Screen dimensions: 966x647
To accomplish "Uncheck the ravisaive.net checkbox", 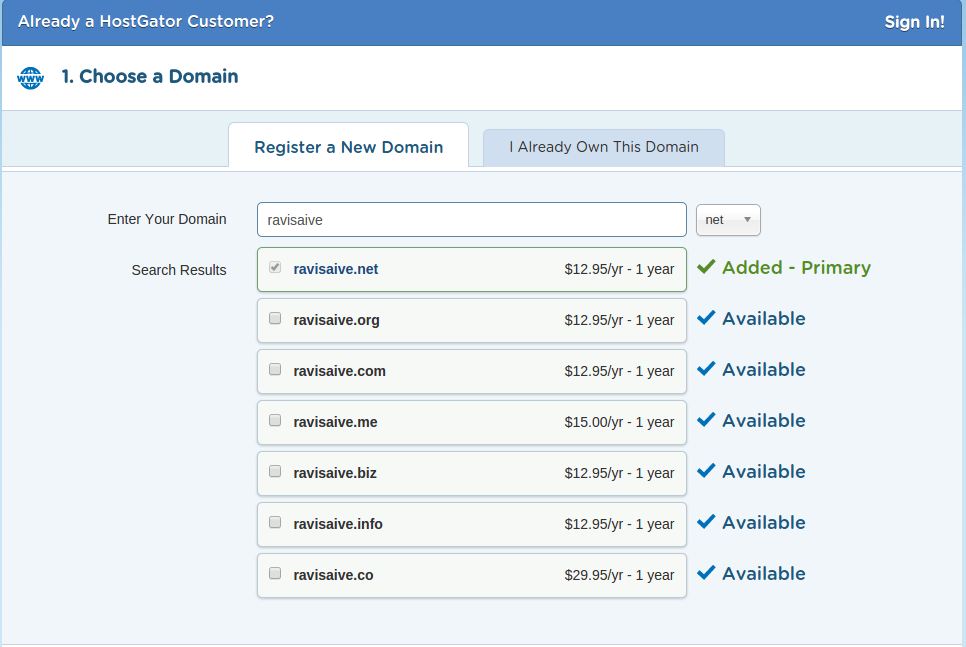I will tap(275, 268).
